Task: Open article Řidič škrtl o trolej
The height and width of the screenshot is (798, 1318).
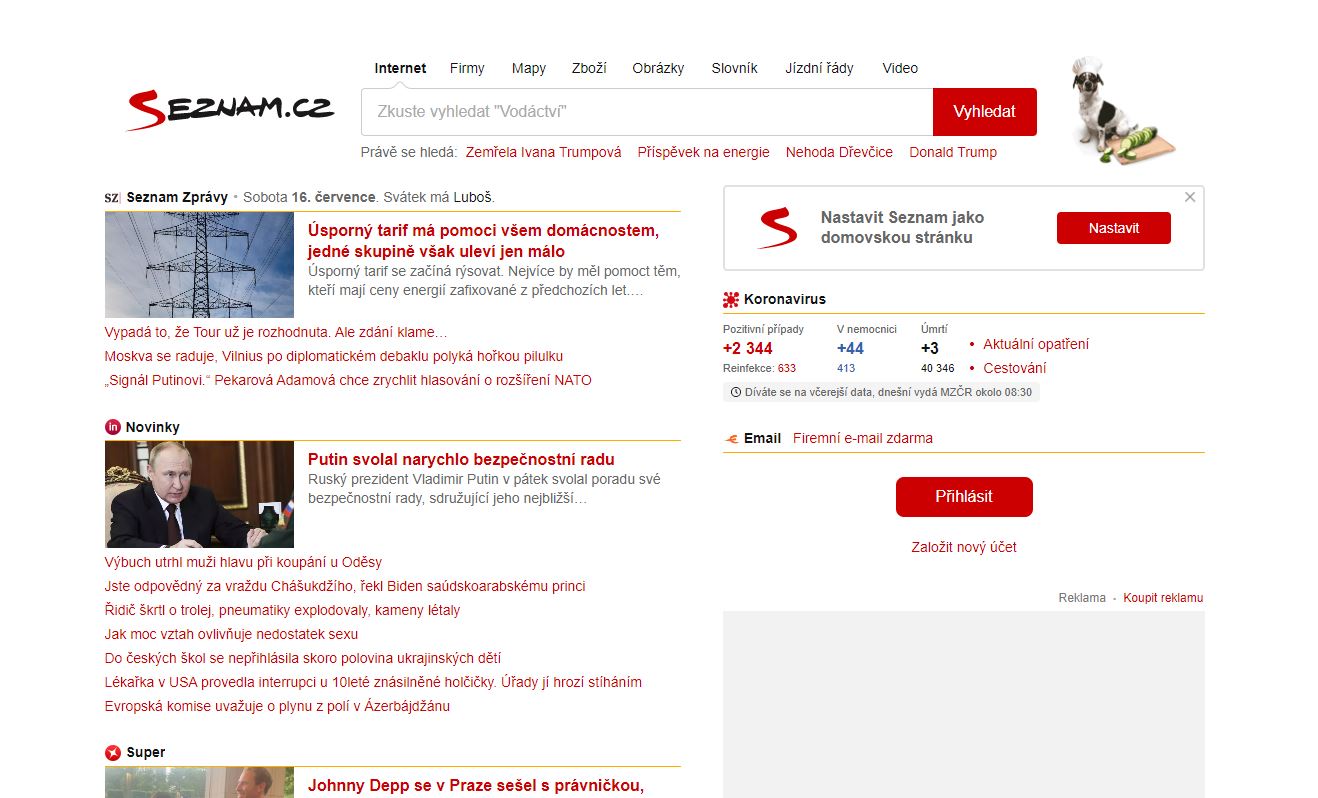Action: 283,610
